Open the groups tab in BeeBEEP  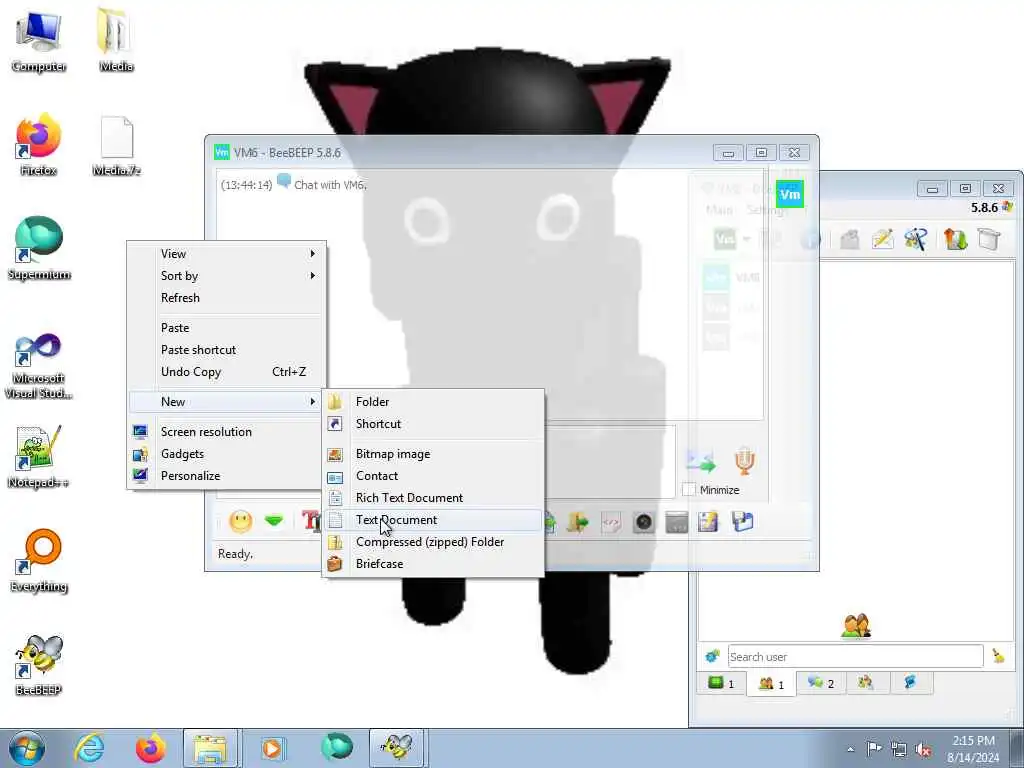(866, 683)
